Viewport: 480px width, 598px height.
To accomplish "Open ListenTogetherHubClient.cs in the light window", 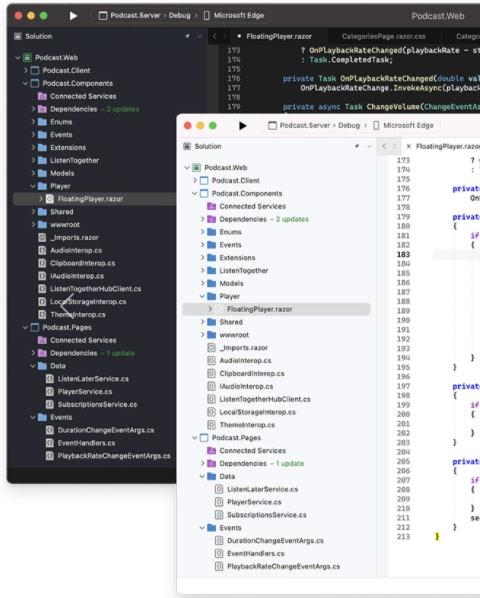I will click(265, 399).
